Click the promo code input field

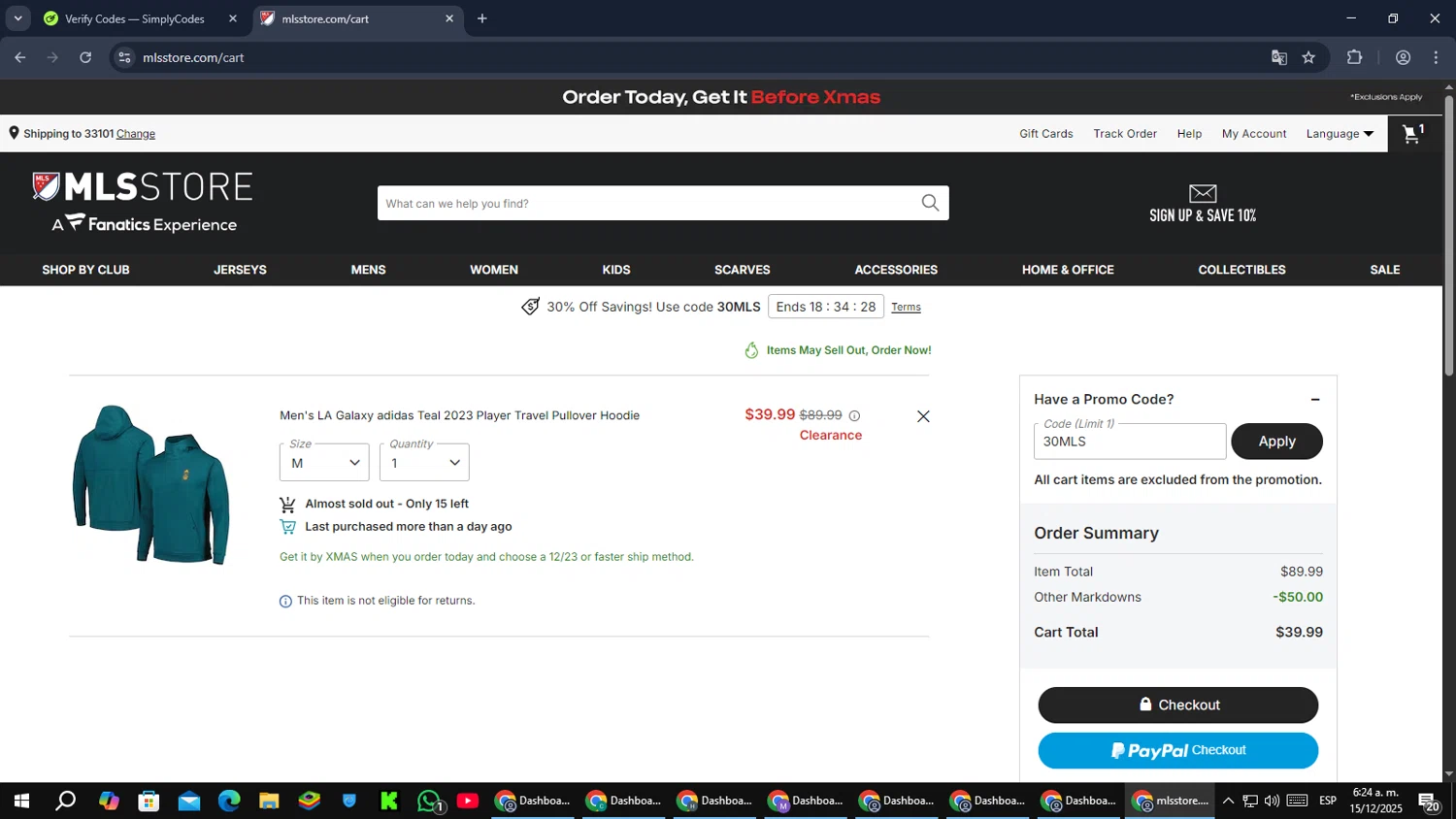1130,441
